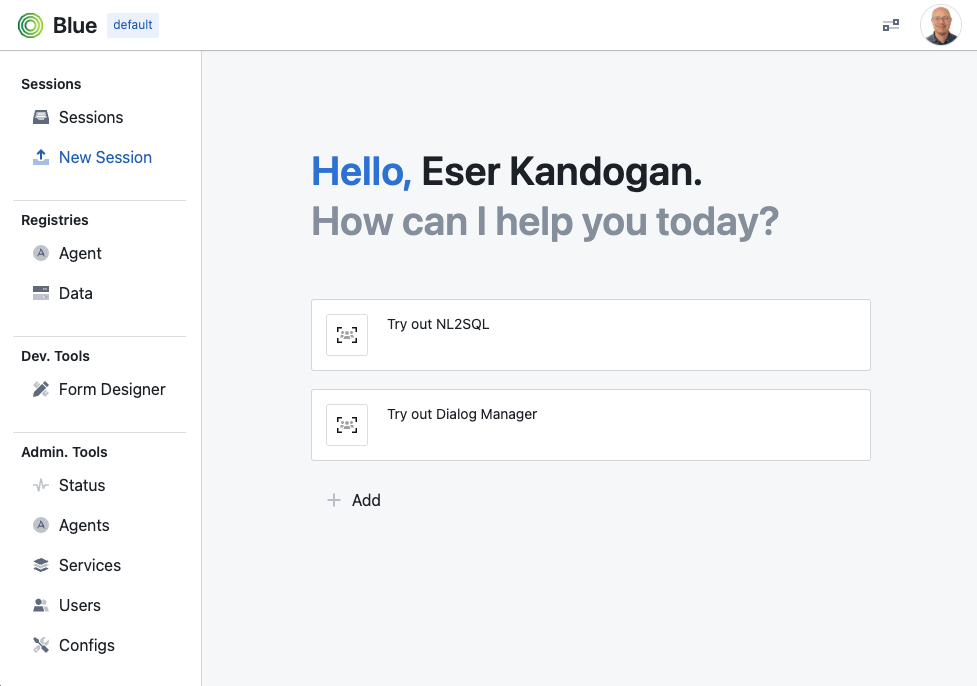The height and width of the screenshot is (686, 977).
Task: Click the flow diagram icon in header
Action: (x=890, y=25)
